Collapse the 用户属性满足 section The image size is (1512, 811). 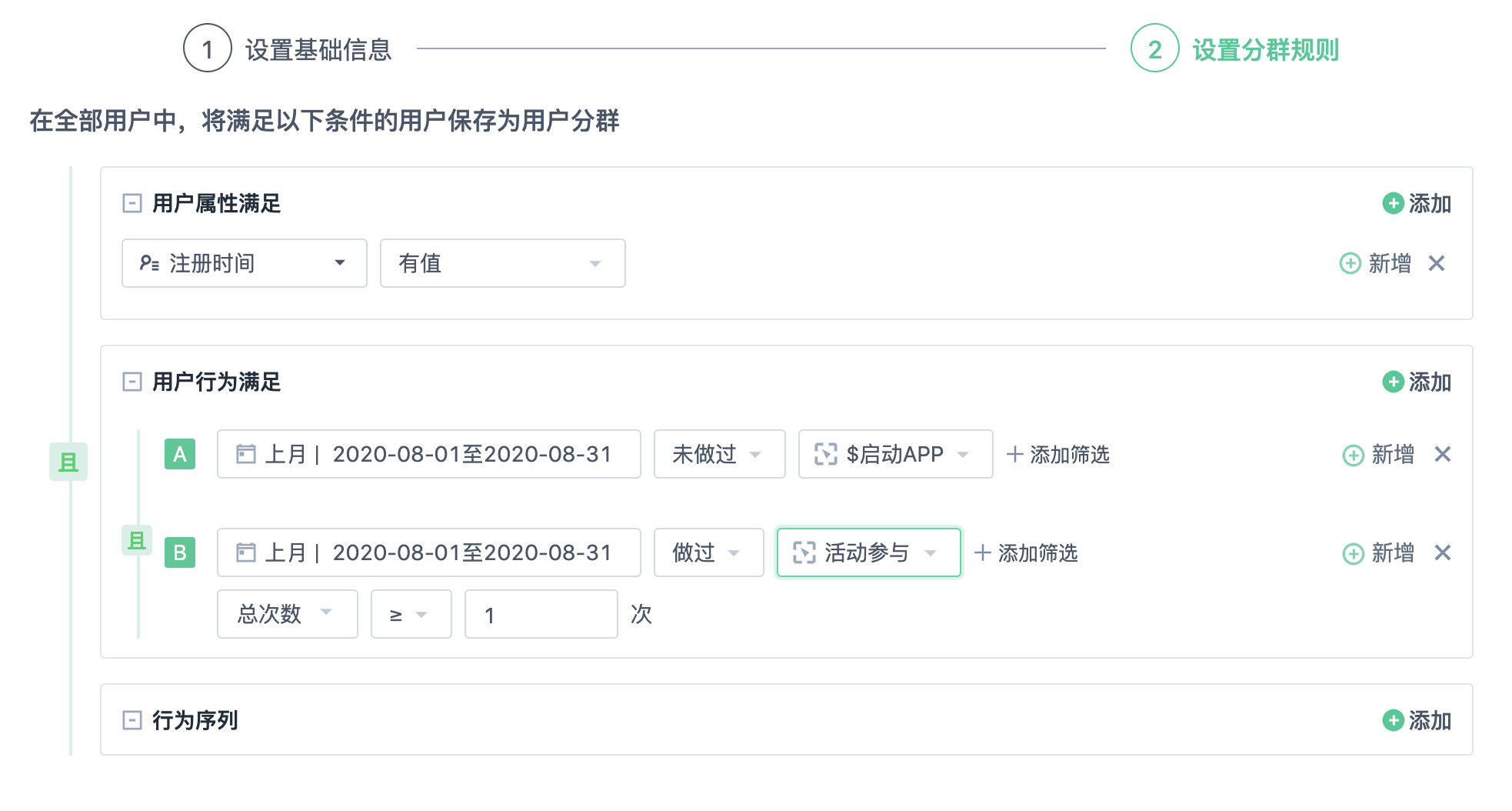[132, 203]
